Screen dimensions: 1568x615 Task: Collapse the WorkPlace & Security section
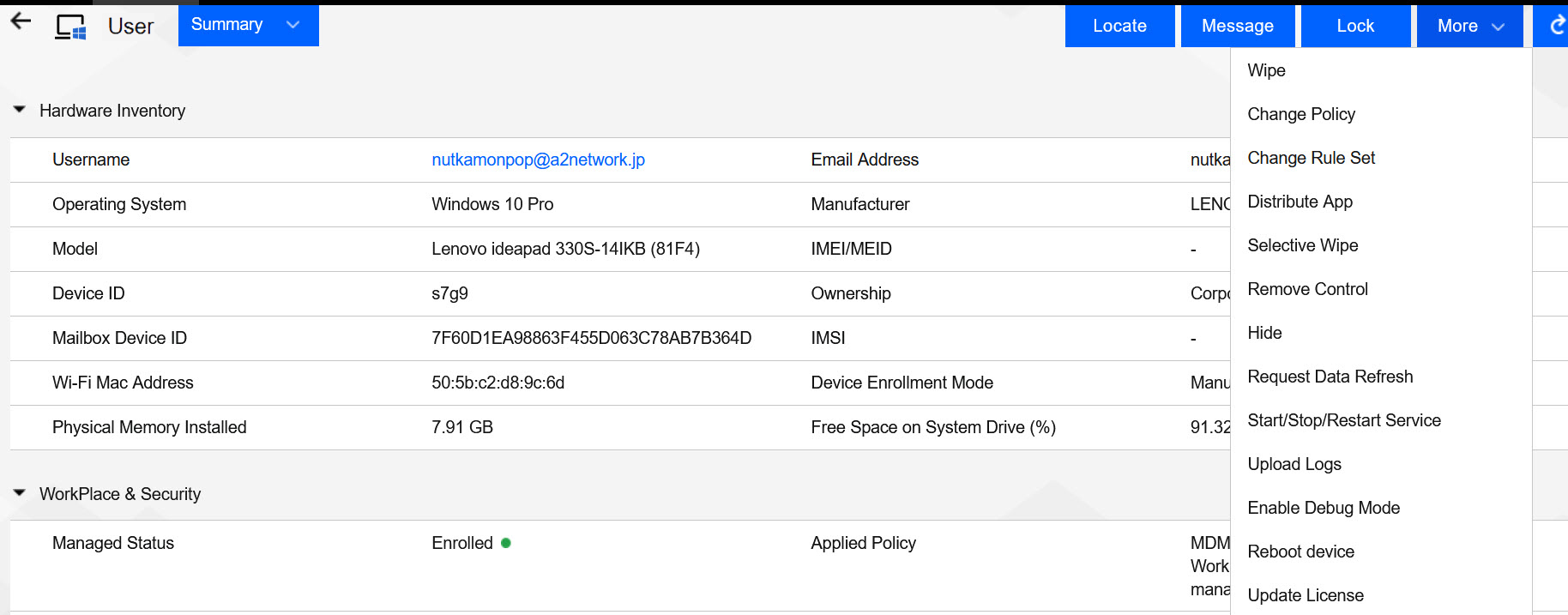[x=20, y=493]
